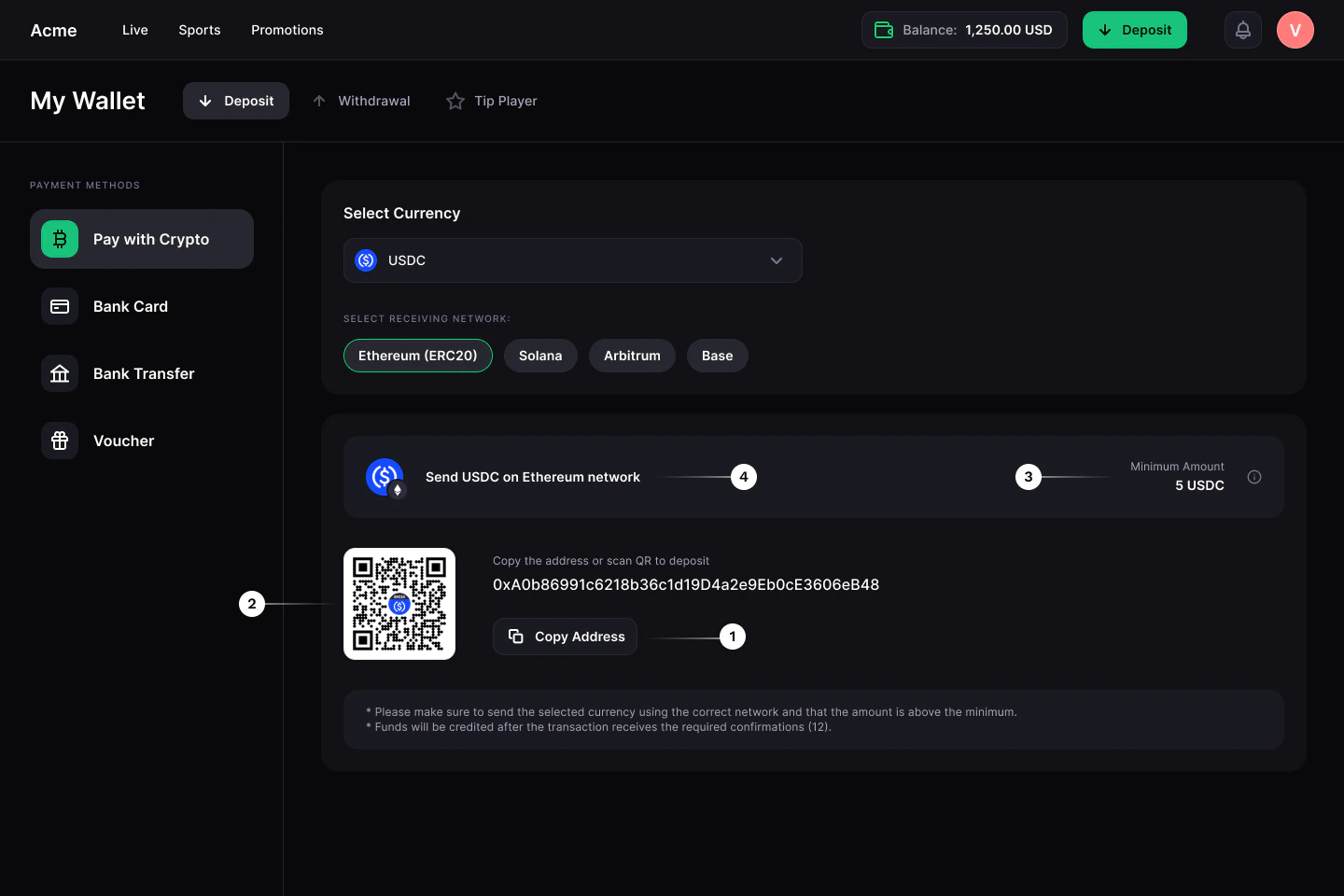The height and width of the screenshot is (896, 1344).
Task: Open the USDC Select Currency combo box
Action: coord(573,260)
